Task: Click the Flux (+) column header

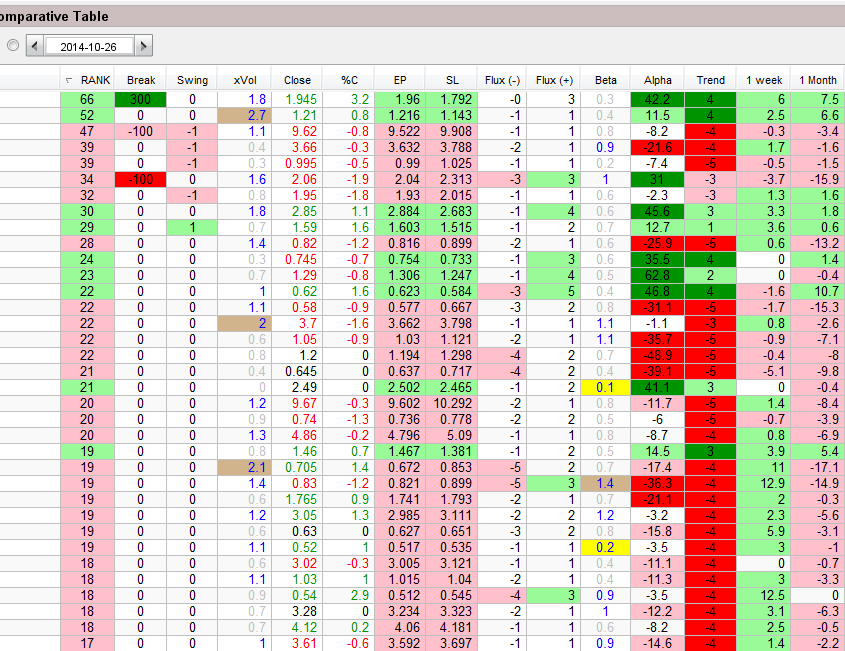Action: (554, 80)
